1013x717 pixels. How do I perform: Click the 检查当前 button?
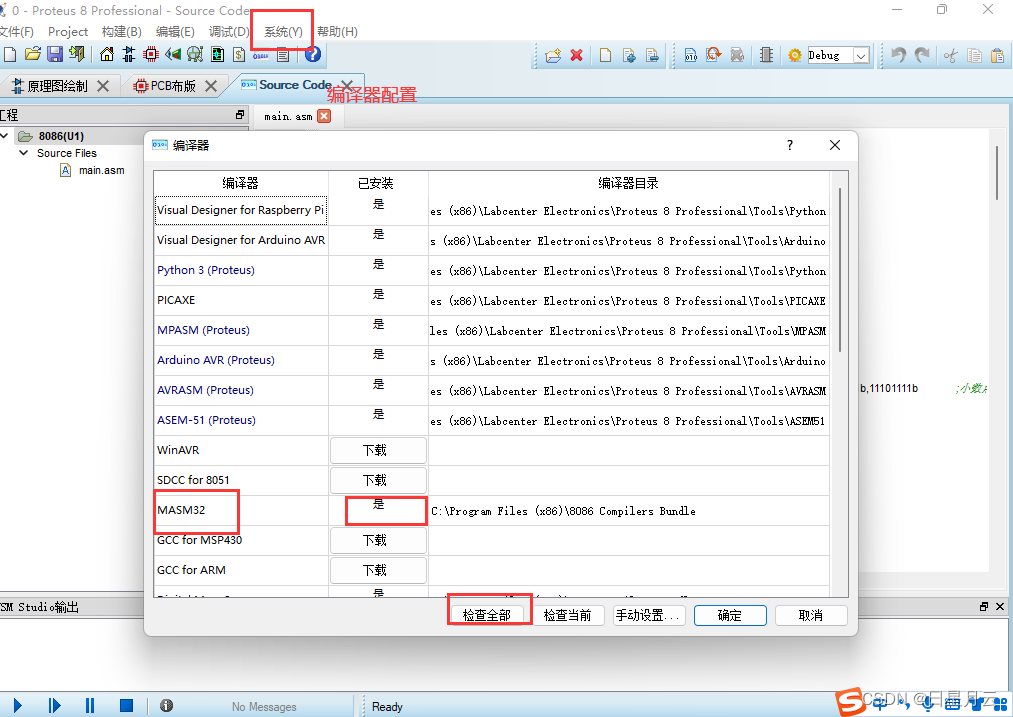567,616
